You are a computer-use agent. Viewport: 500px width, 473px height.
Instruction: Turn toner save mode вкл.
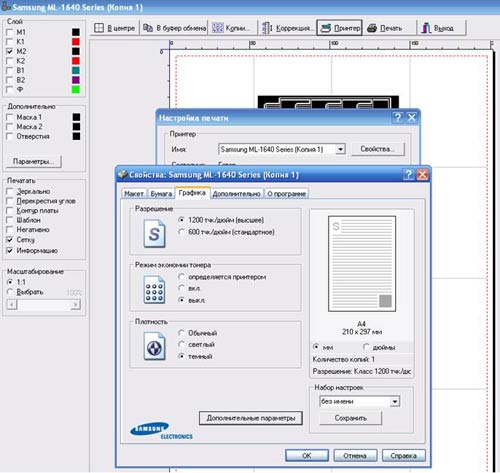point(181,288)
